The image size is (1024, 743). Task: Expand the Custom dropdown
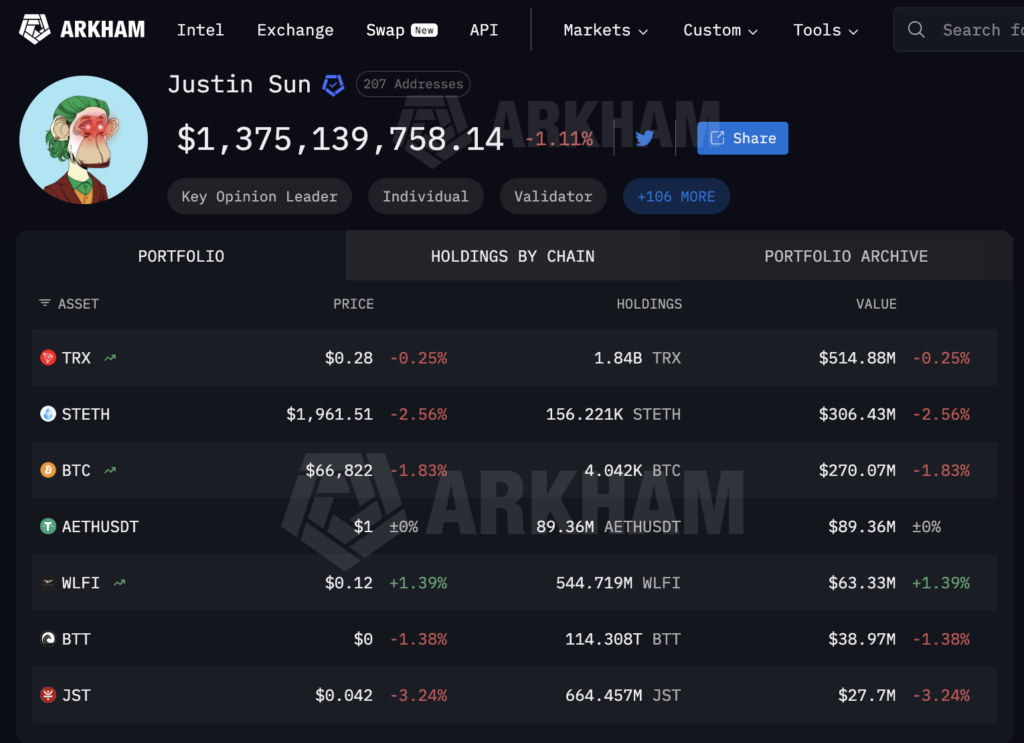[720, 30]
